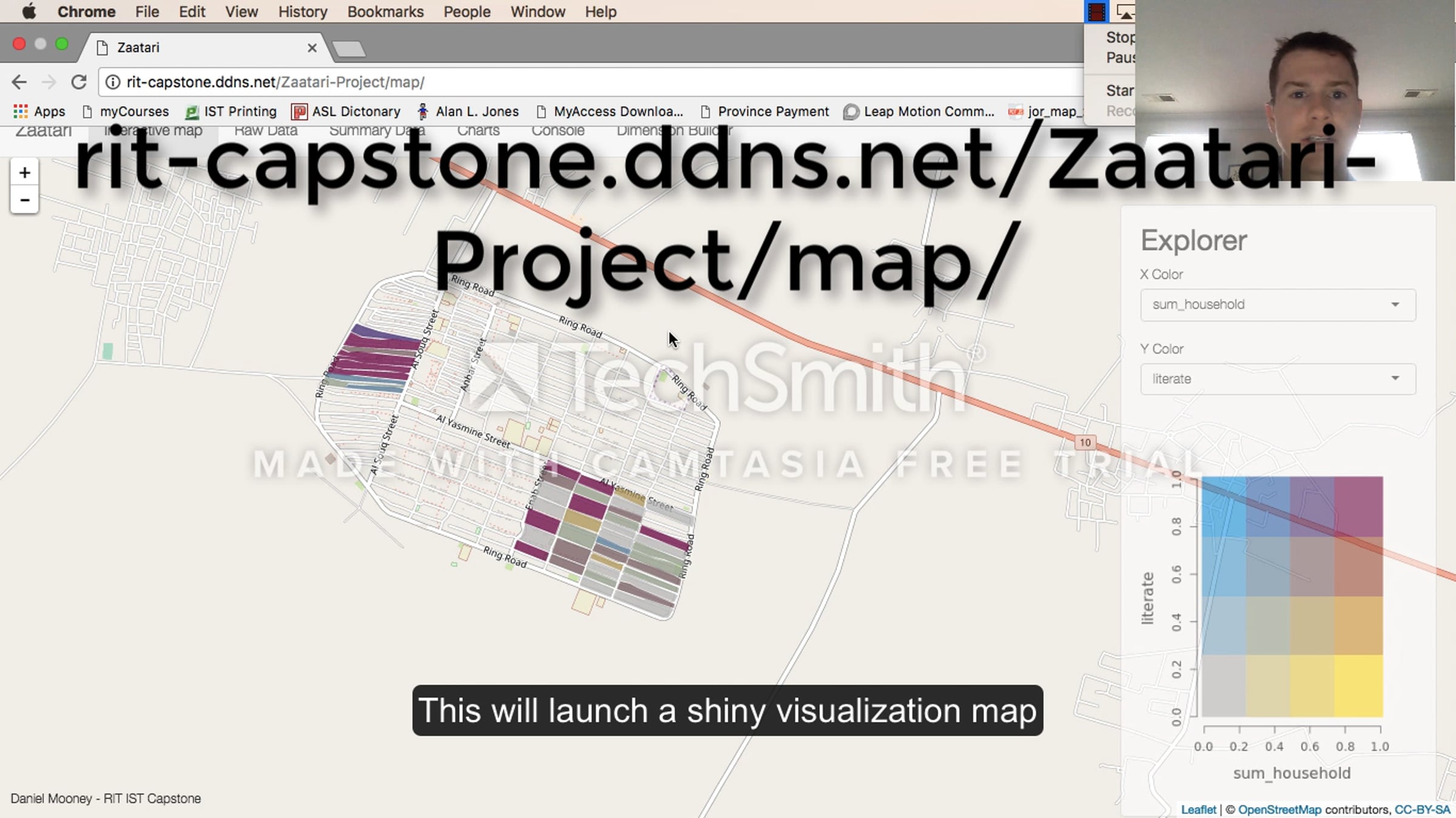
Task: Expand the Y Color literate dropdown
Action: point(1278,379)
